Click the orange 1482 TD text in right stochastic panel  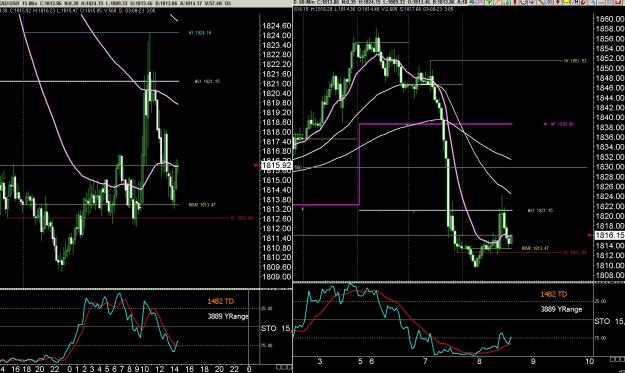[554, 294]
